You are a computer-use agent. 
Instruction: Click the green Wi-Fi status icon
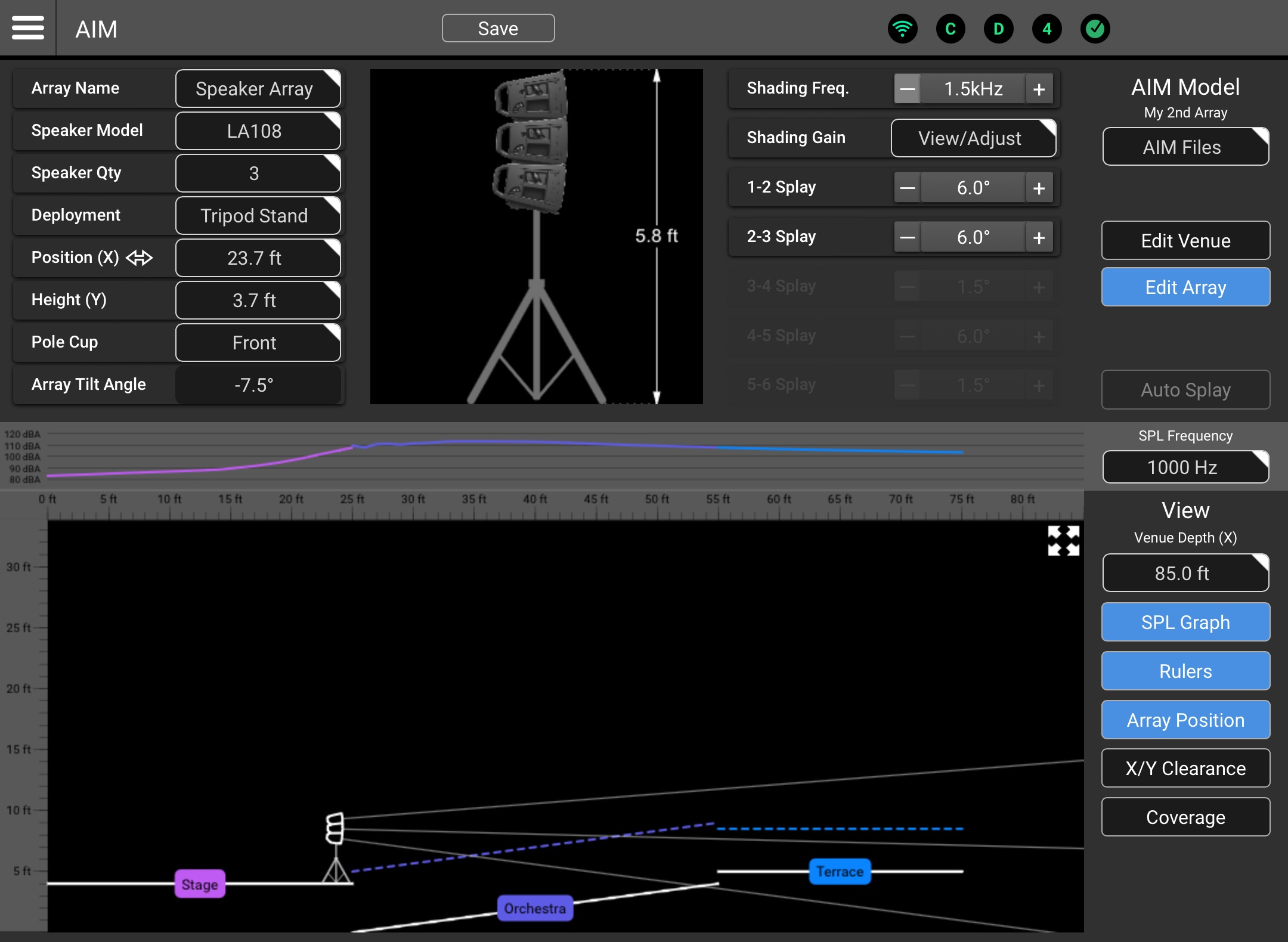[902, 29]
